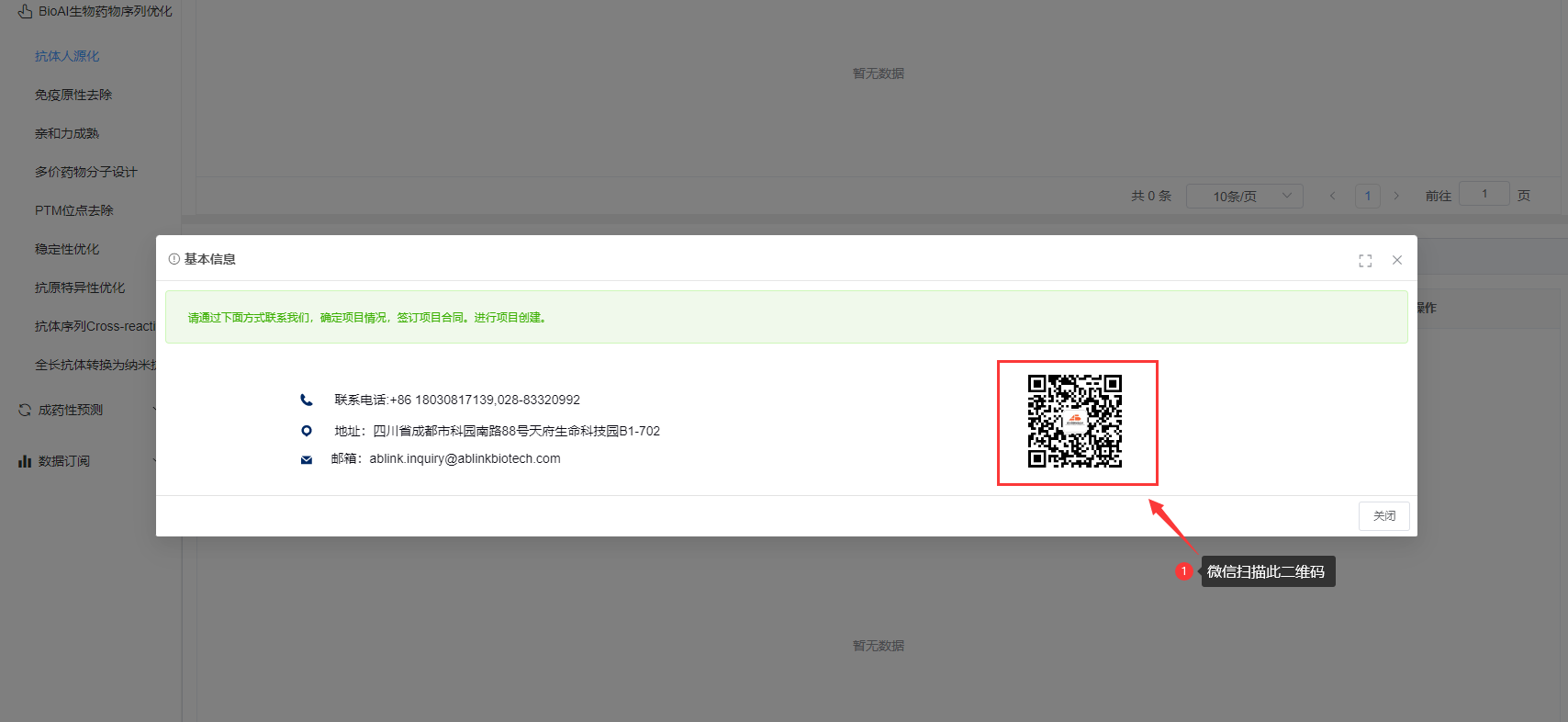Select page number 1 in pagination
This screenshot has height=722, width=1568.
click(x=1368, y=196)
